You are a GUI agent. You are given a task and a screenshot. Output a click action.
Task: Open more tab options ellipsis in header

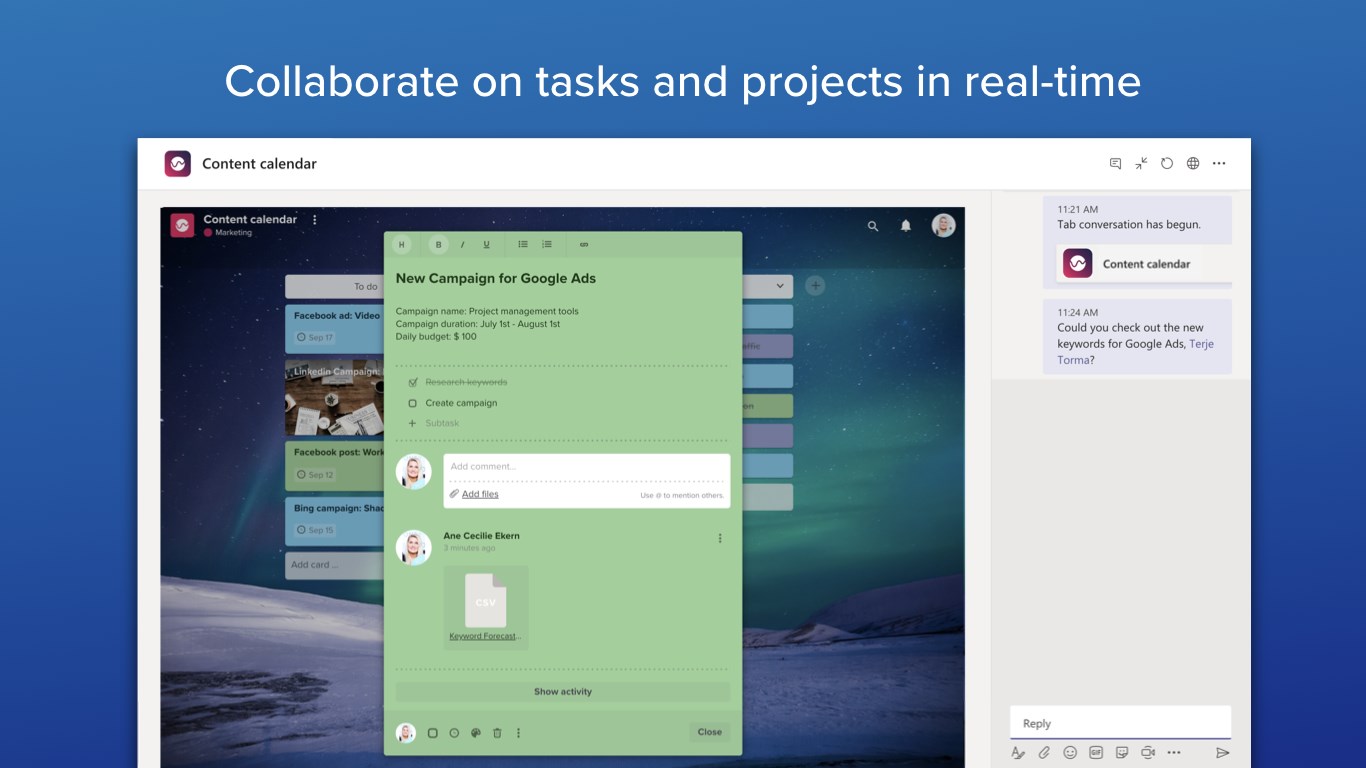[x=1219, y=163]
